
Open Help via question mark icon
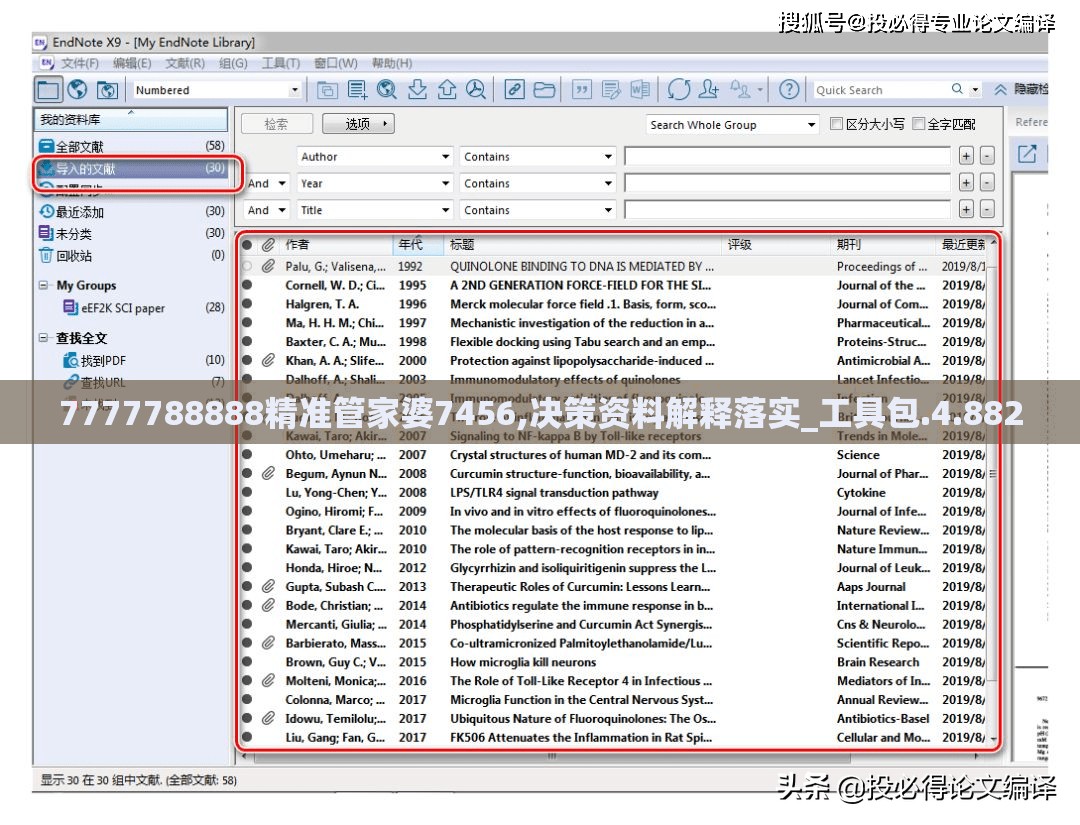[789, 90]
